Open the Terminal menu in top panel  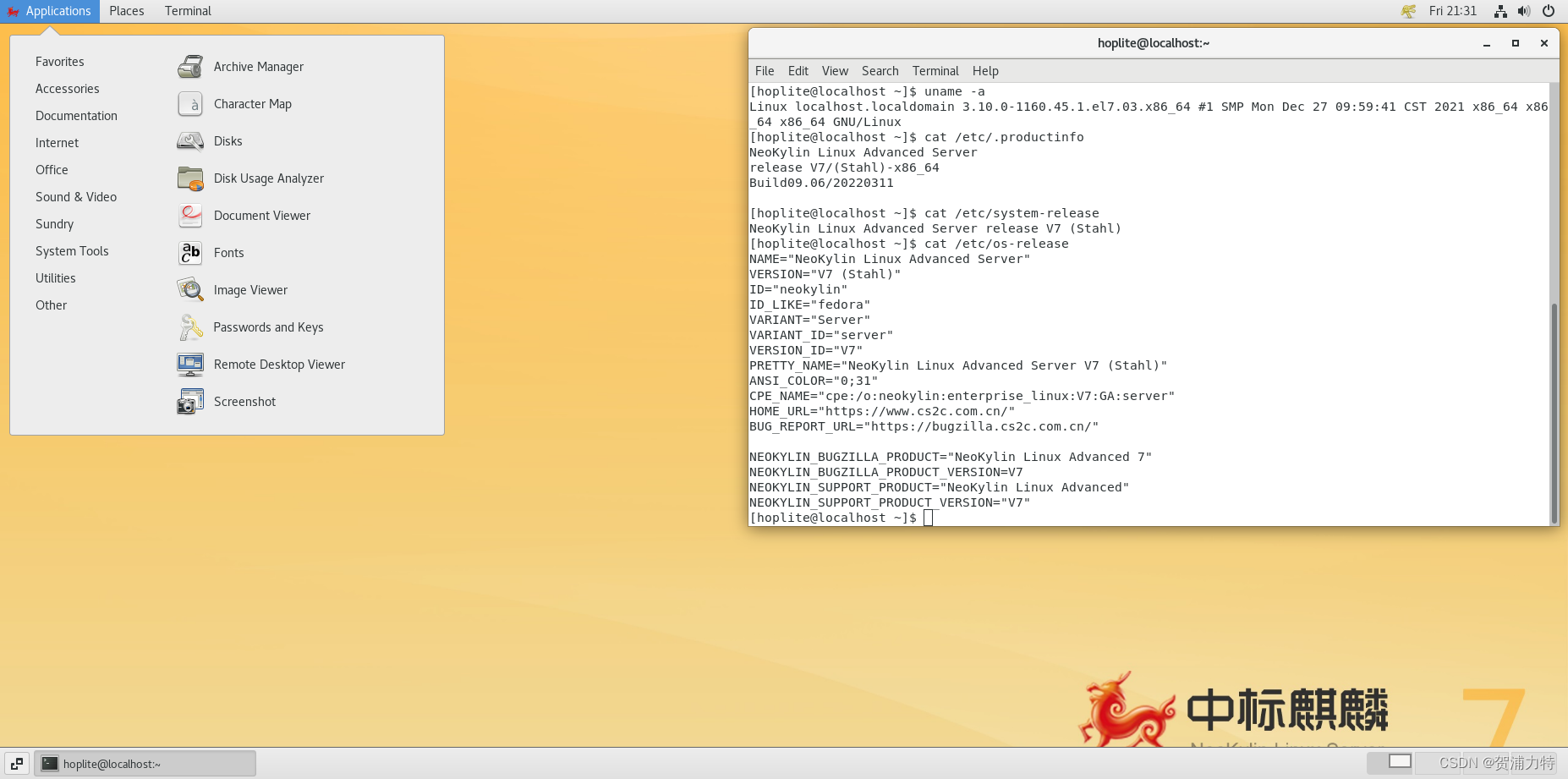tap(188, 11)
